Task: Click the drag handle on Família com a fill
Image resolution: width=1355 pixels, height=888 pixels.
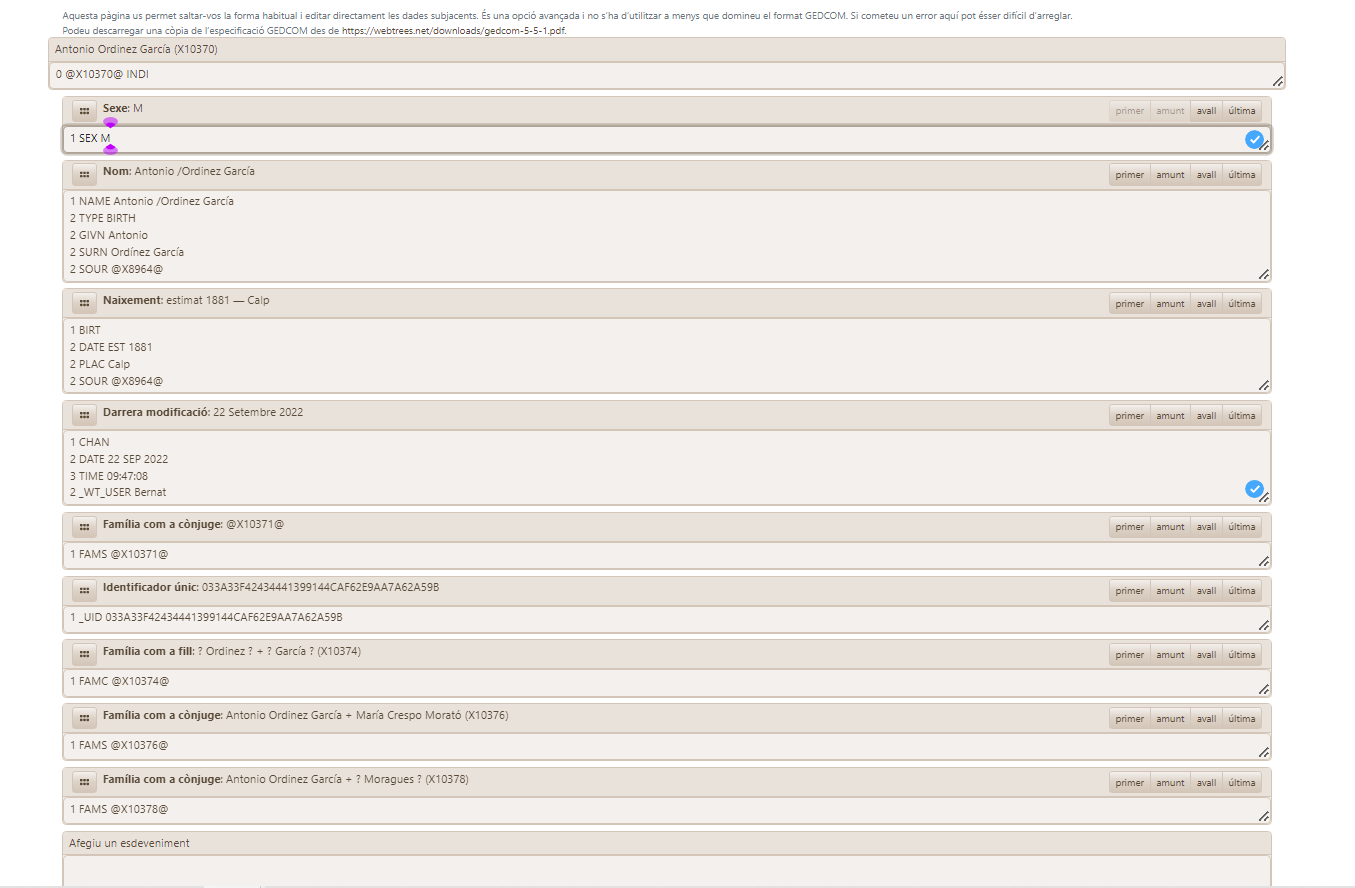Action: point(83,654)
